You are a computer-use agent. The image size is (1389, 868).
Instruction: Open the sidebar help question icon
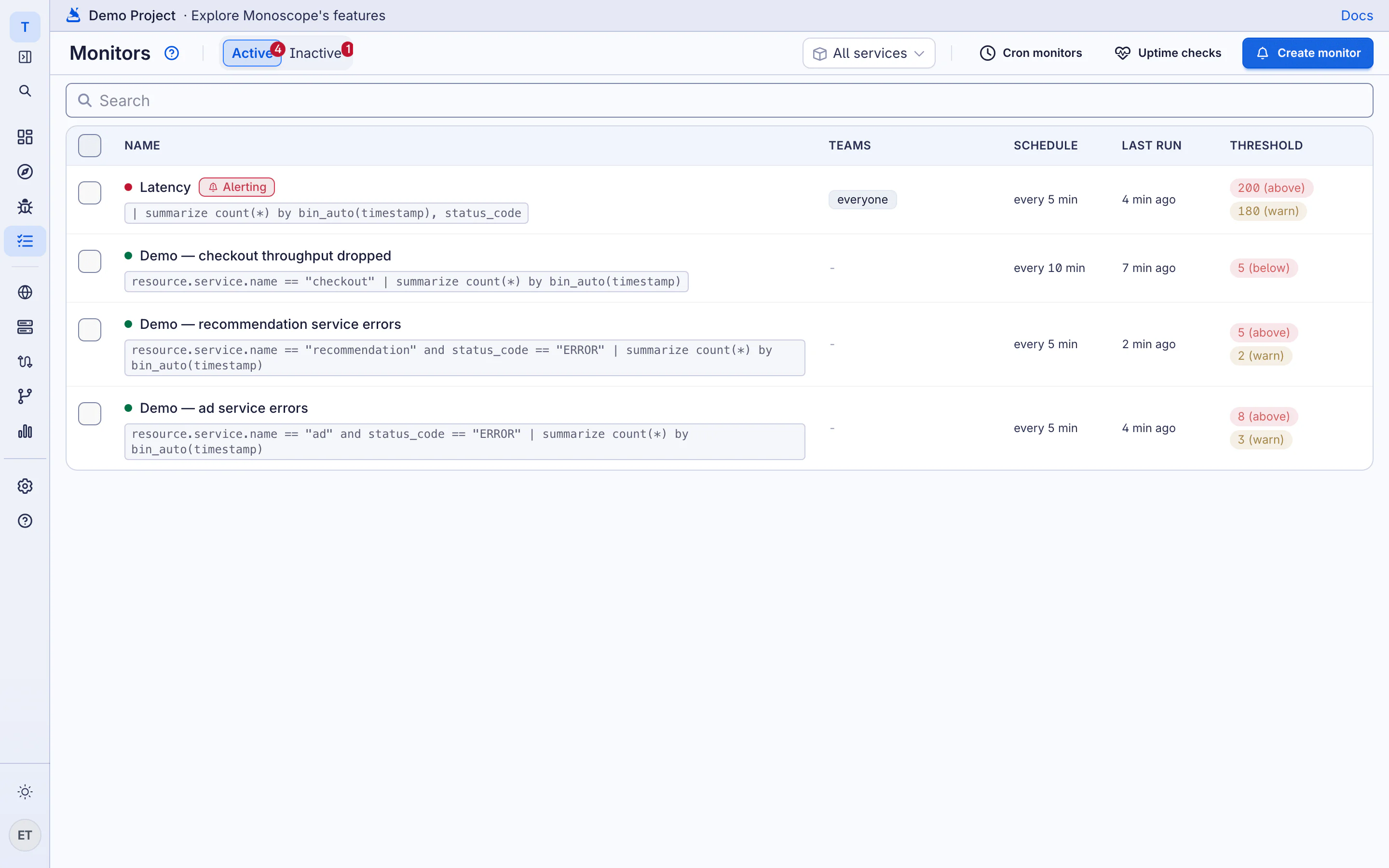click(x=25, y=521)
